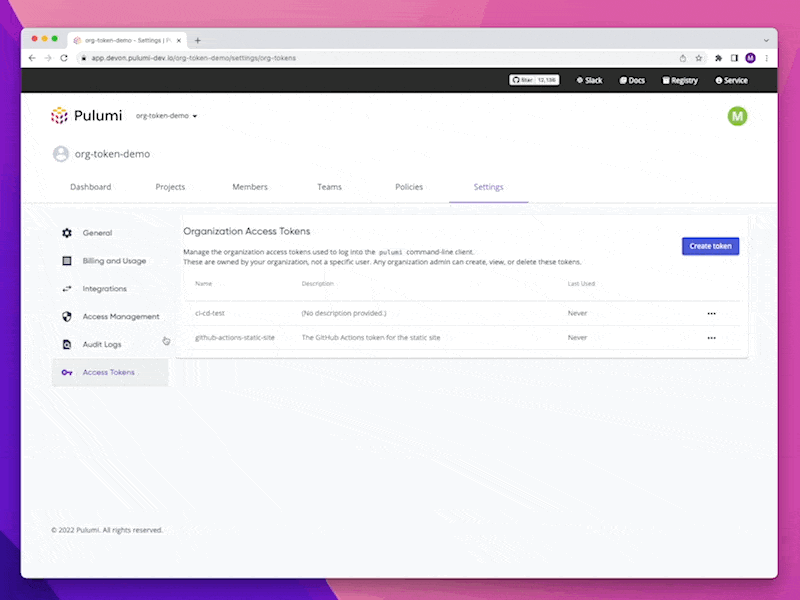Image resolution: width=800 pixels, height=600 pixels.
Task: Open a new browser tab
Action: [197, 40]
